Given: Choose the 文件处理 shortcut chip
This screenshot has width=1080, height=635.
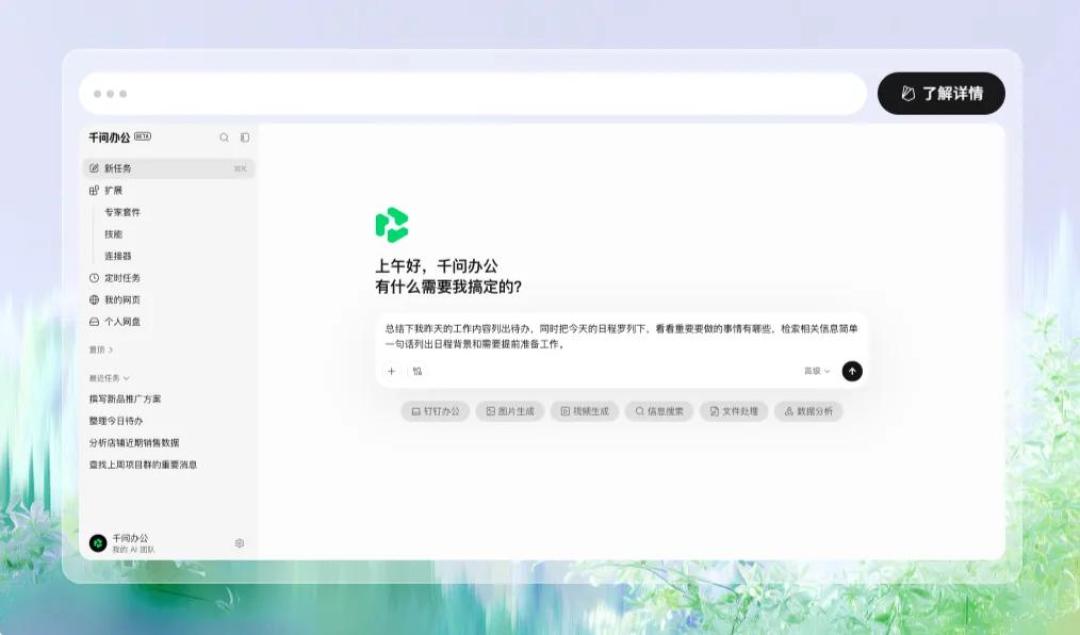Looking at the screenshot, I should 734,411.
